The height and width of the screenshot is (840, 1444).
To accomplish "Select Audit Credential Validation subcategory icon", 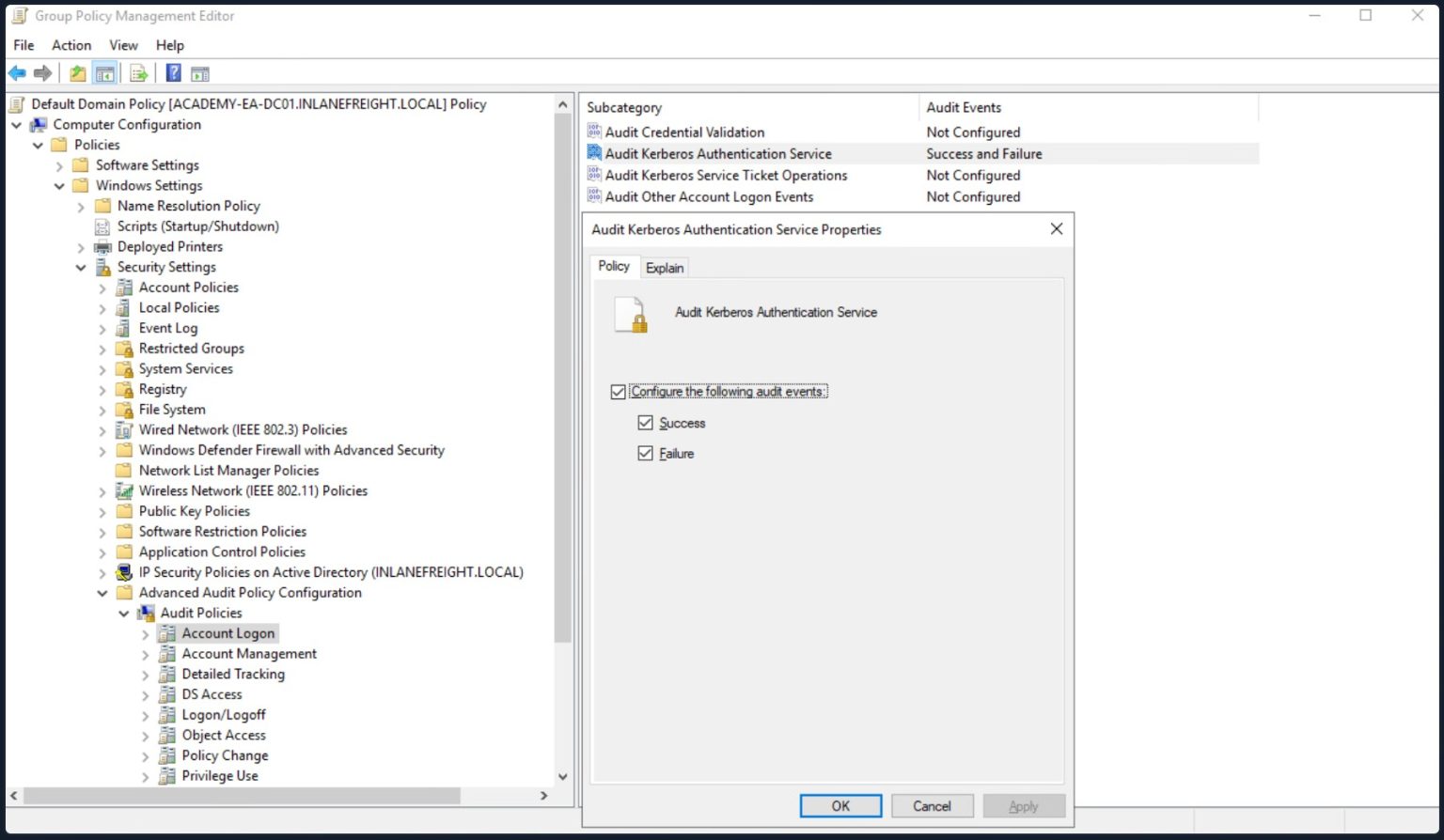I will [x=594, y=132].
